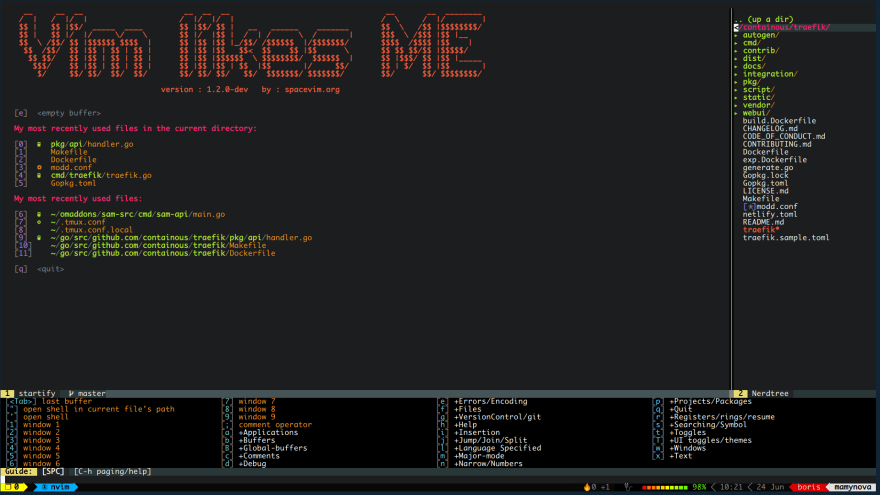Image resolution: width=880 pixels, height=495 pixels.
Task: Click the icon beside sam-api/main.go entry
Action: point(39,214)
